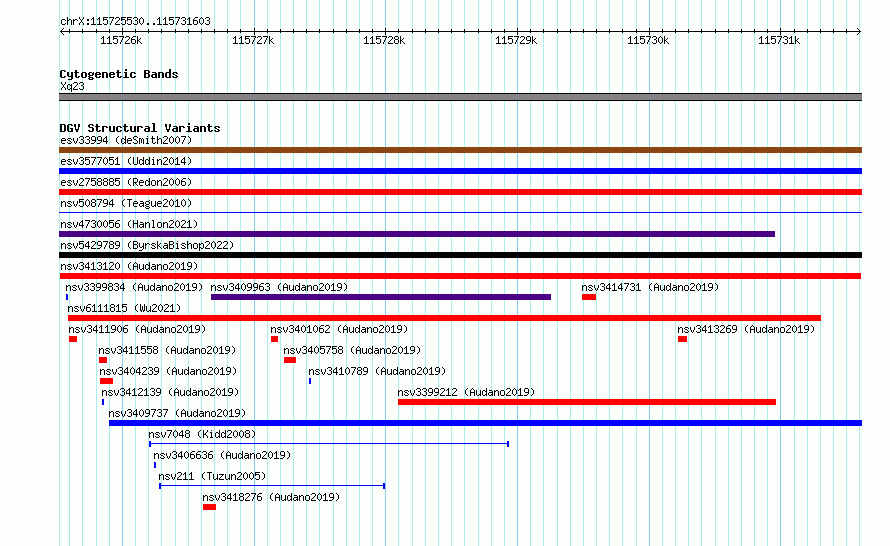
Task: Click the brown esv33994 deSmith2007 variant bar
Action: point(460,150)
